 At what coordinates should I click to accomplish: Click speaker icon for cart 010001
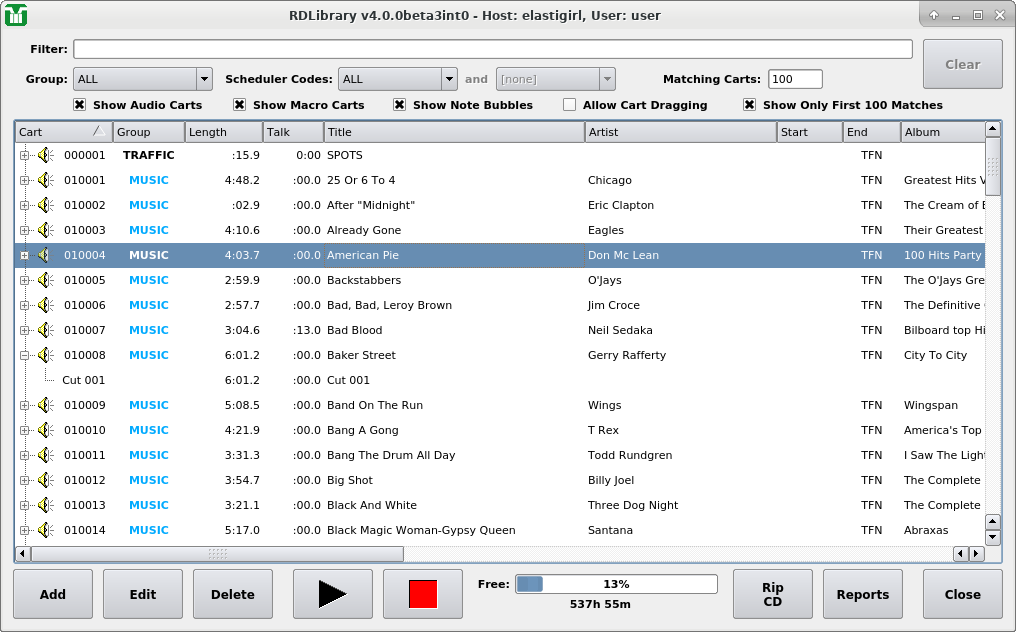45,180
